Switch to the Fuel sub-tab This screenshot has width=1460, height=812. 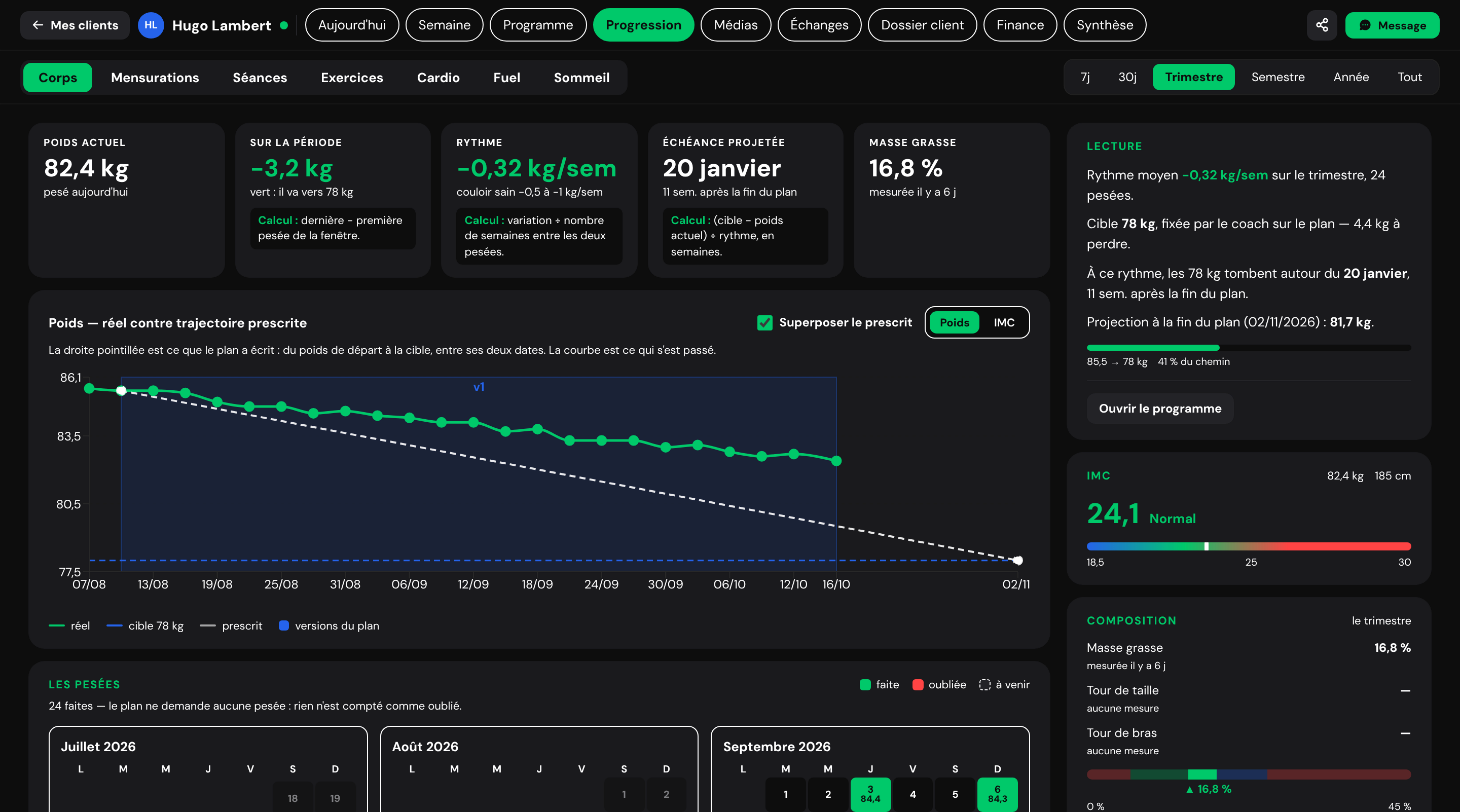(x=507, y=78)
